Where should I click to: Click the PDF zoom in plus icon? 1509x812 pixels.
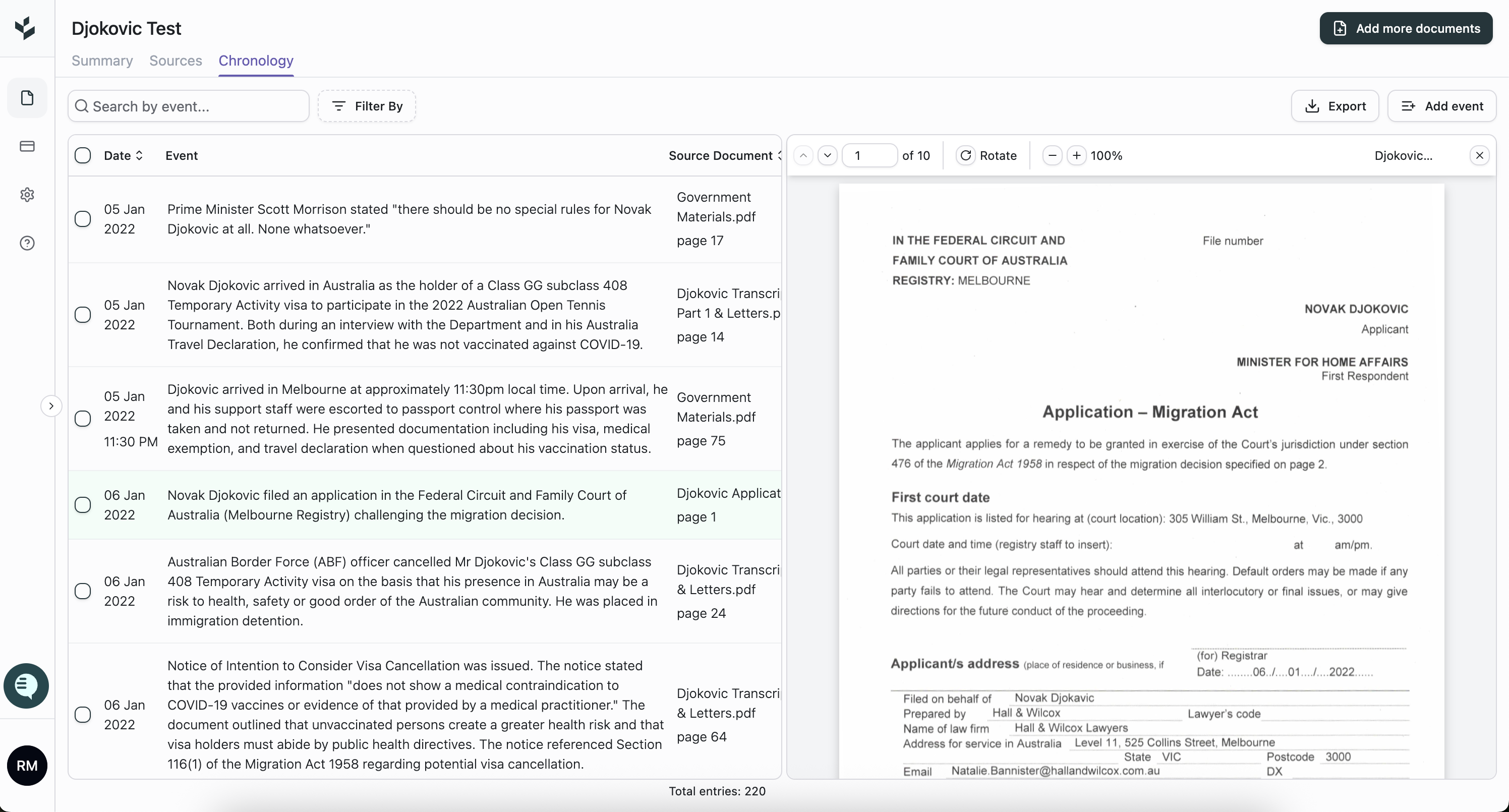click(x=1076, y=156)
